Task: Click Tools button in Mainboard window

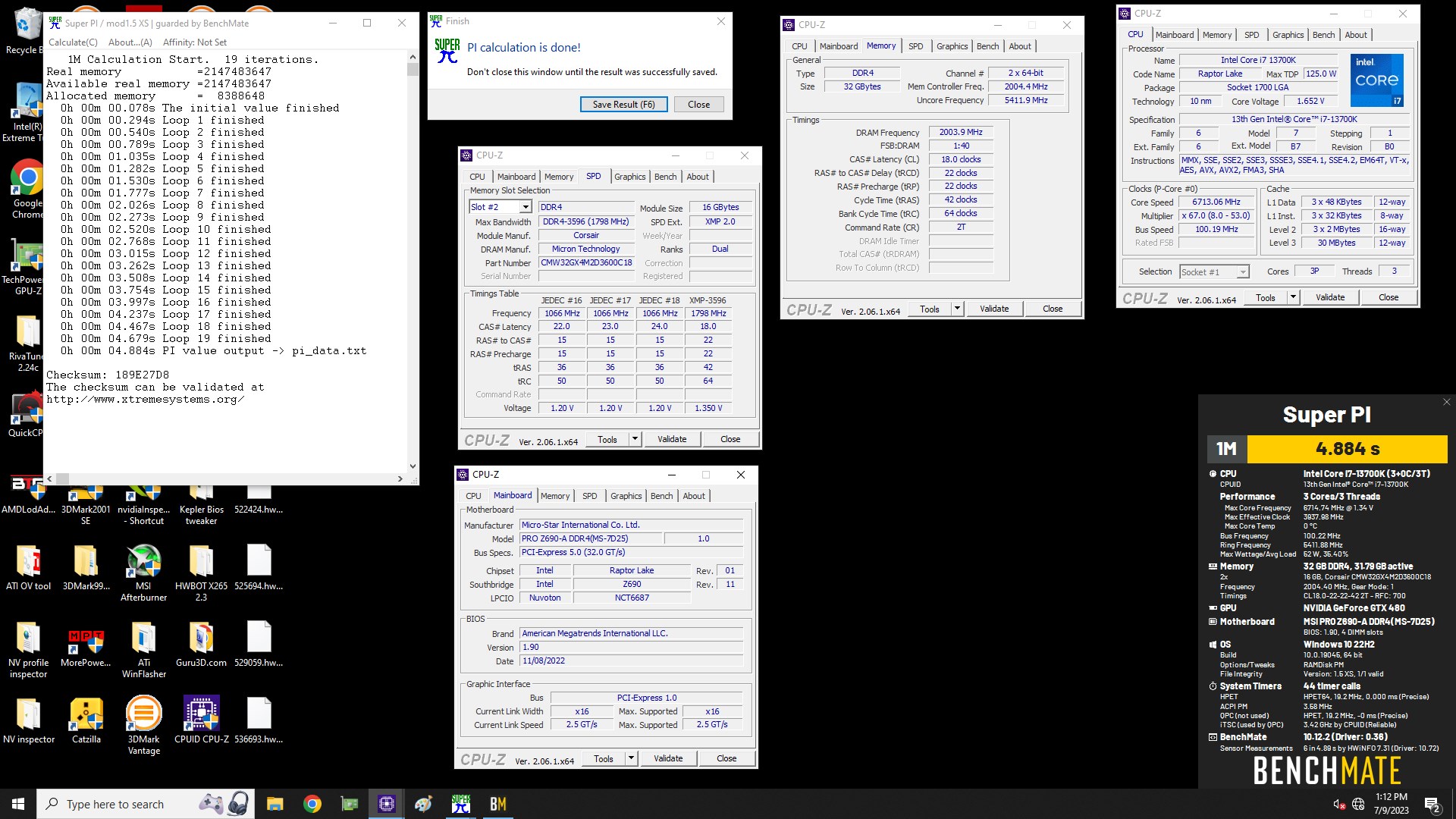Action: tap(604, 758)
